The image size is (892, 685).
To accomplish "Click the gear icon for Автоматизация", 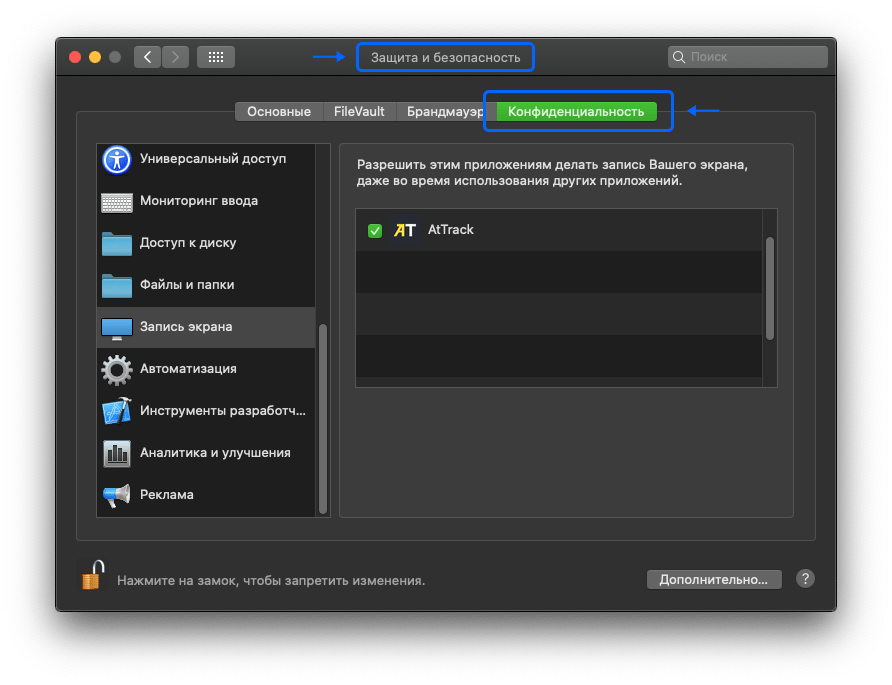I will click(117, 370).
